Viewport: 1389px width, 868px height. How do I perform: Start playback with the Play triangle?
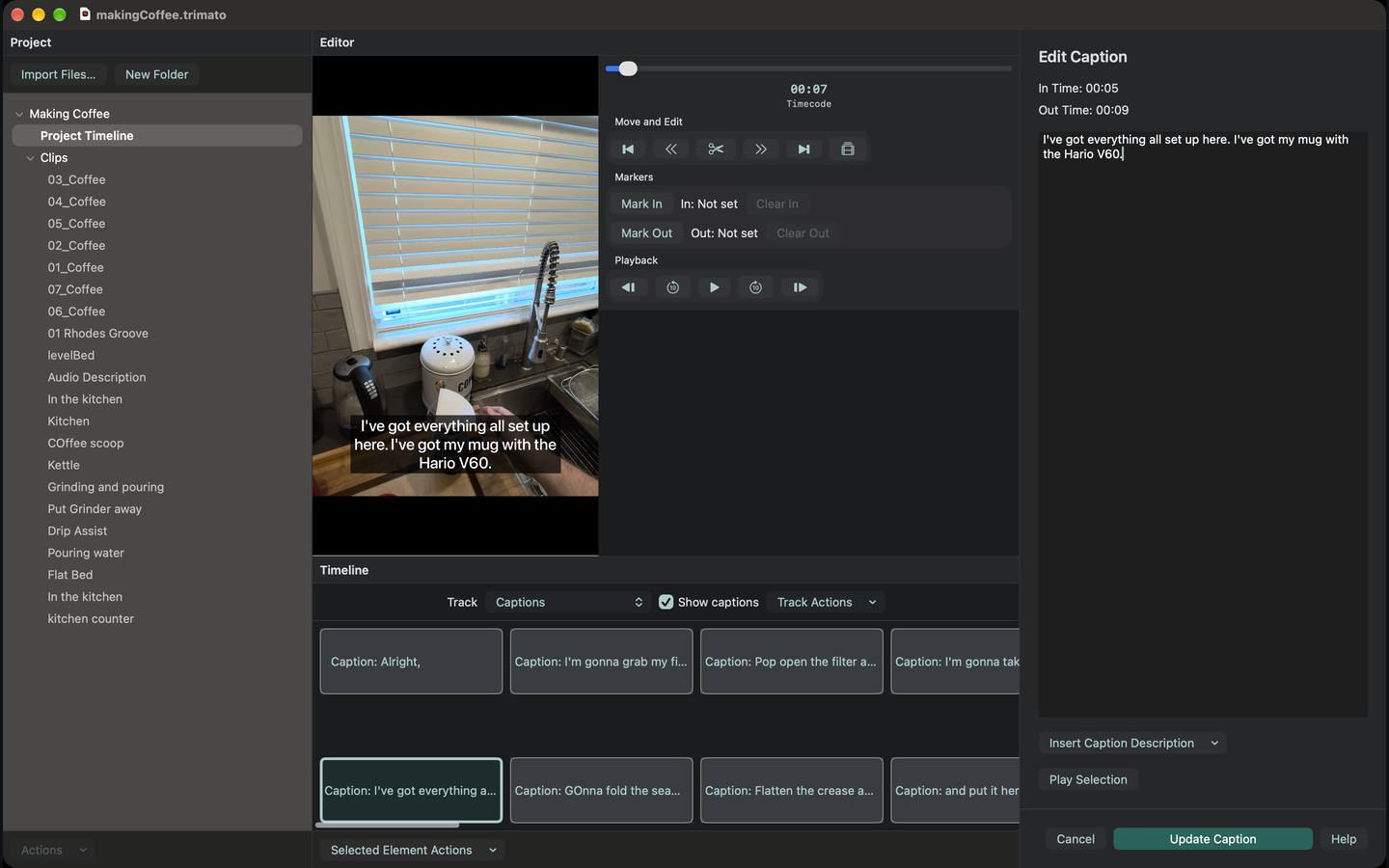(x=714, y=287)
